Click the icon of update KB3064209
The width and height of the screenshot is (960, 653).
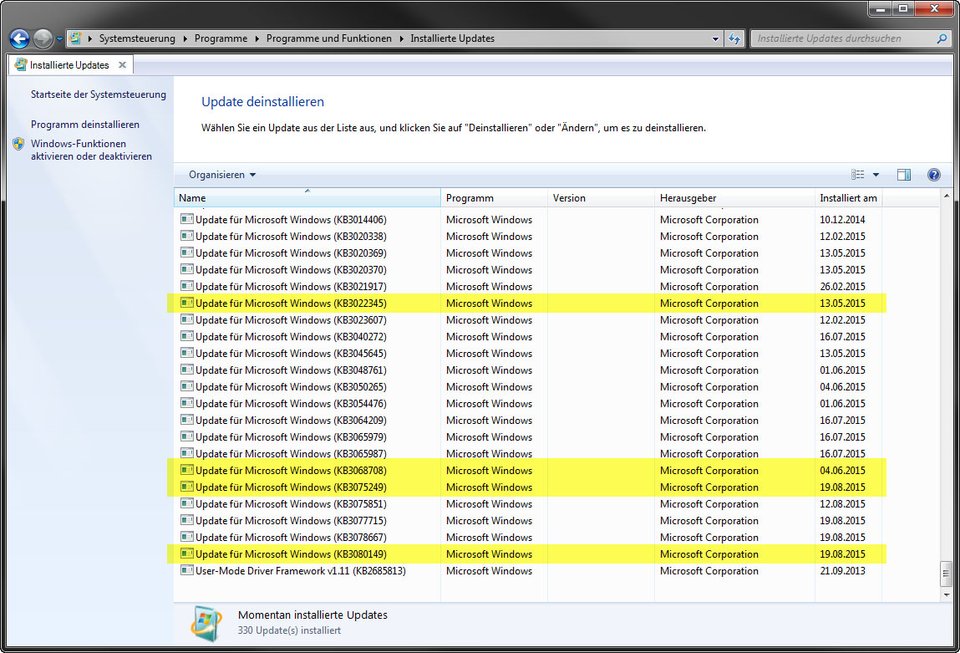(187, 420)
